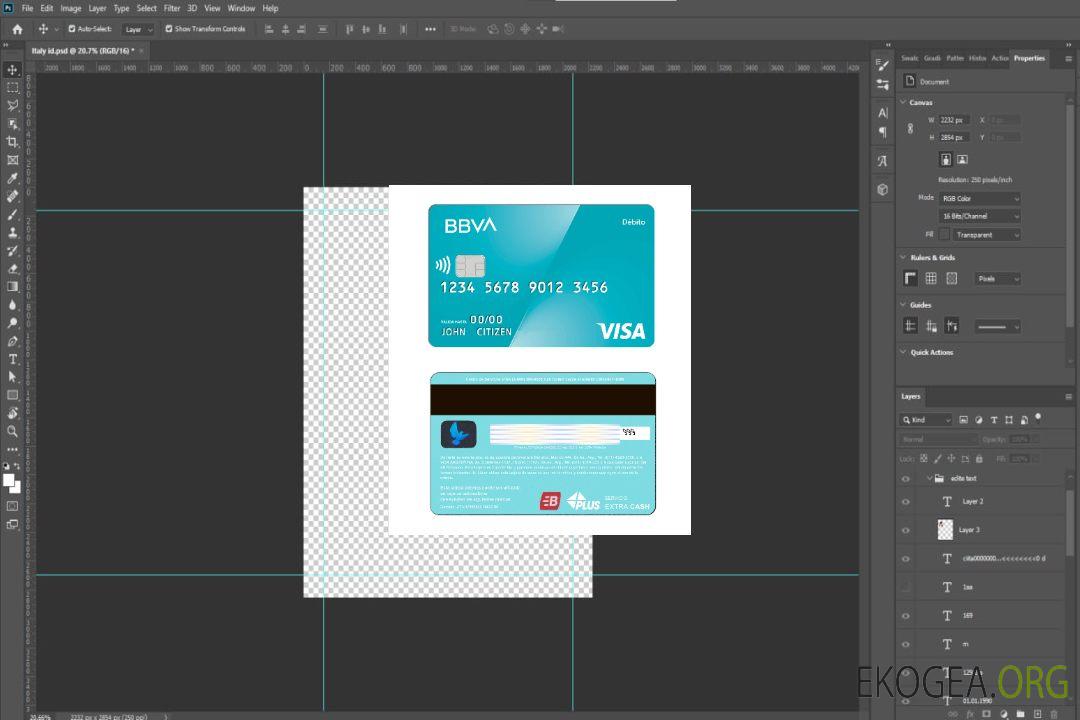This screenshot has width=1080, height=720.
Task: Click the add layer mask icon
Action: (x=986, y=714)
